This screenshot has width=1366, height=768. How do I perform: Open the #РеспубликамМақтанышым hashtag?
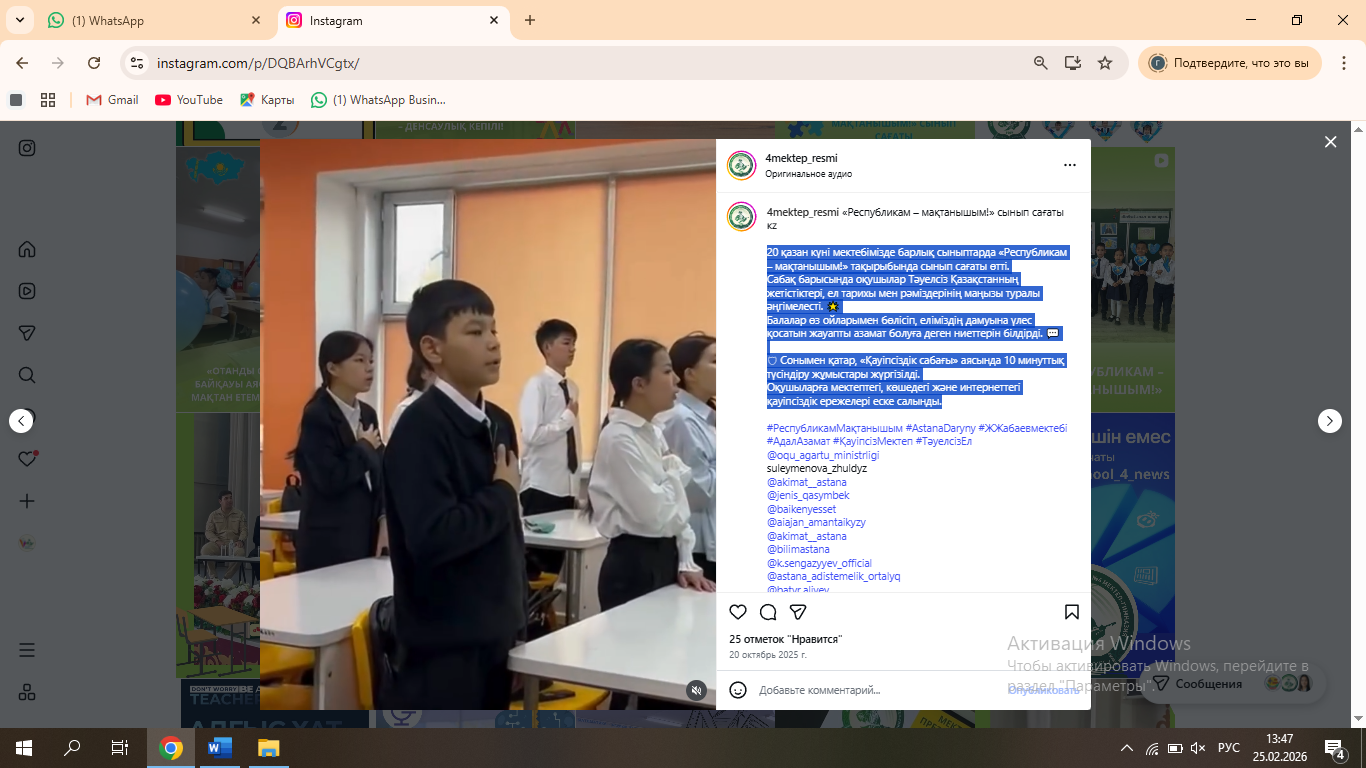(x=834, y=428)
